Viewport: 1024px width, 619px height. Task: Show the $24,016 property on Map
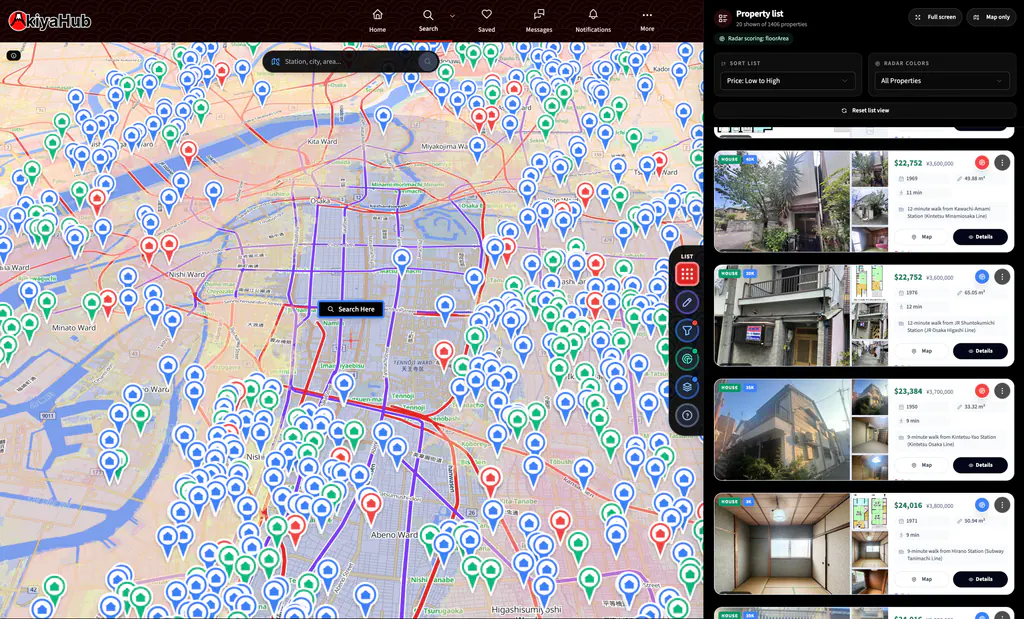point(921,579)
